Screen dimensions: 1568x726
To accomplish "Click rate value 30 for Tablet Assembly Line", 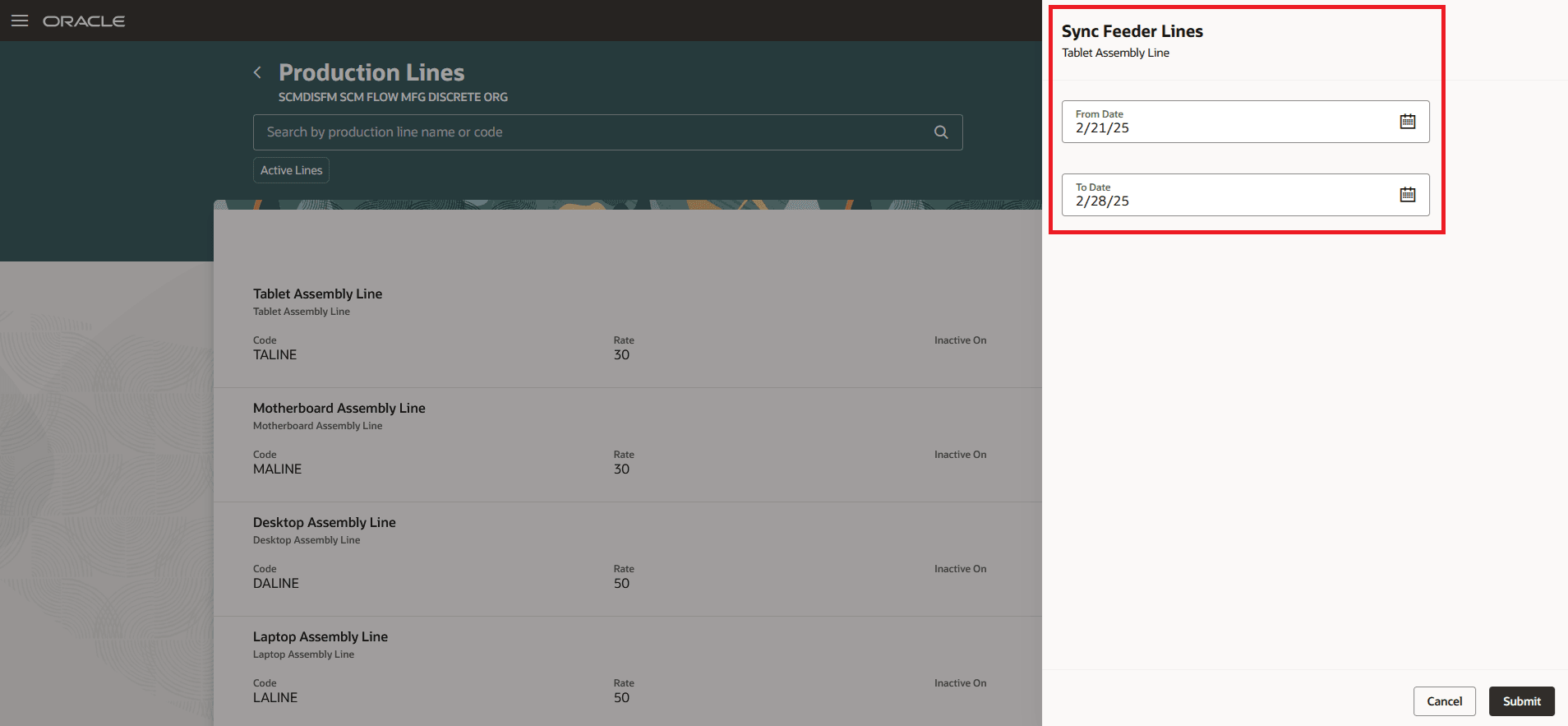I will click(622, 355).
